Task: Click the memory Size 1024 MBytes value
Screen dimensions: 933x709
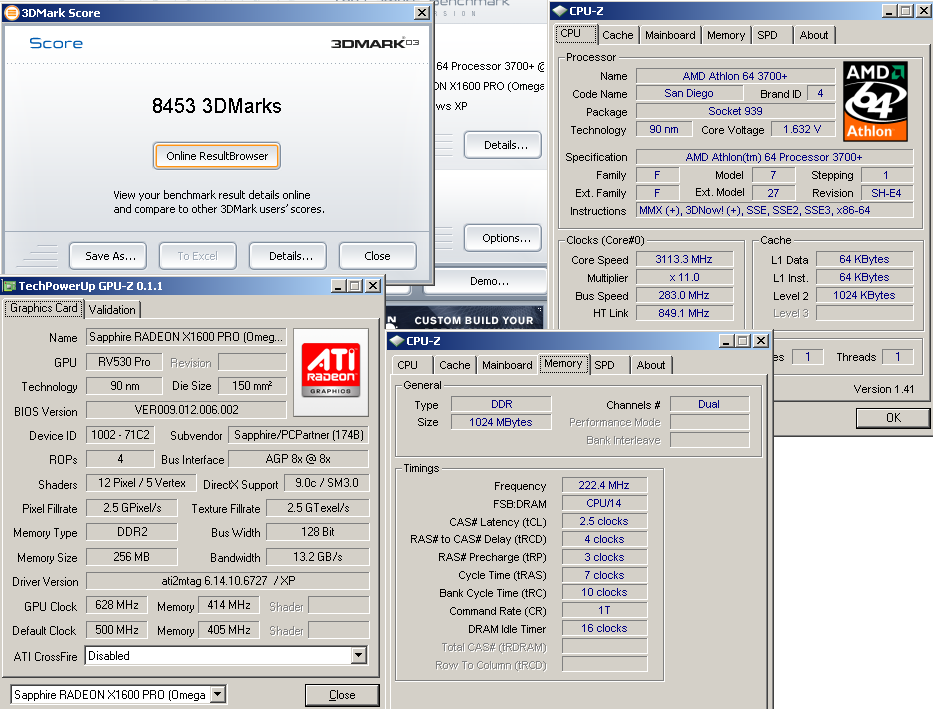Action: [501, 422]
